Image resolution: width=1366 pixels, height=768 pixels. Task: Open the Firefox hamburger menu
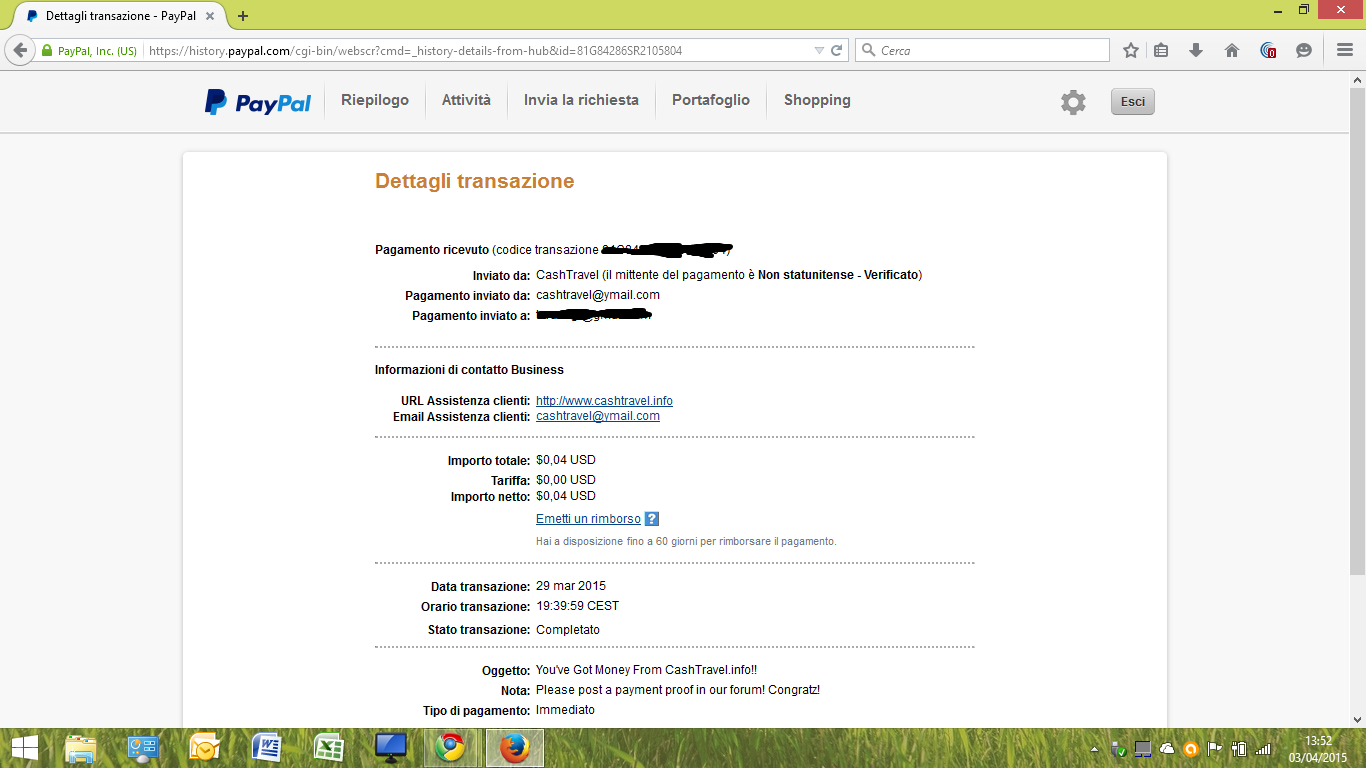coord(1345,50)
